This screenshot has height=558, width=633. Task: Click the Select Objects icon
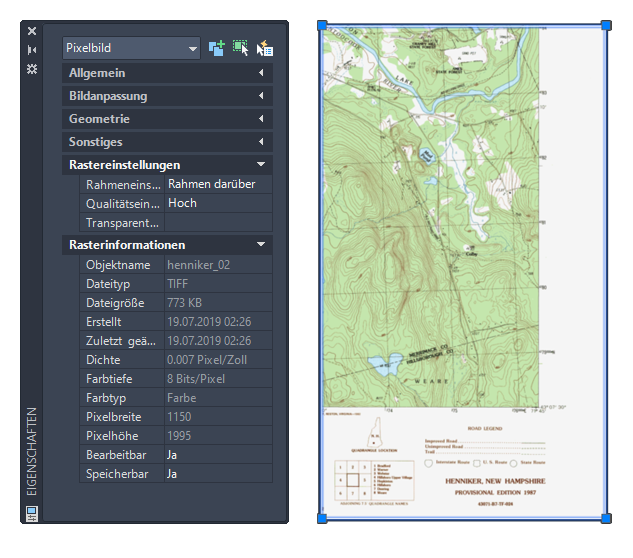(241, 48)
